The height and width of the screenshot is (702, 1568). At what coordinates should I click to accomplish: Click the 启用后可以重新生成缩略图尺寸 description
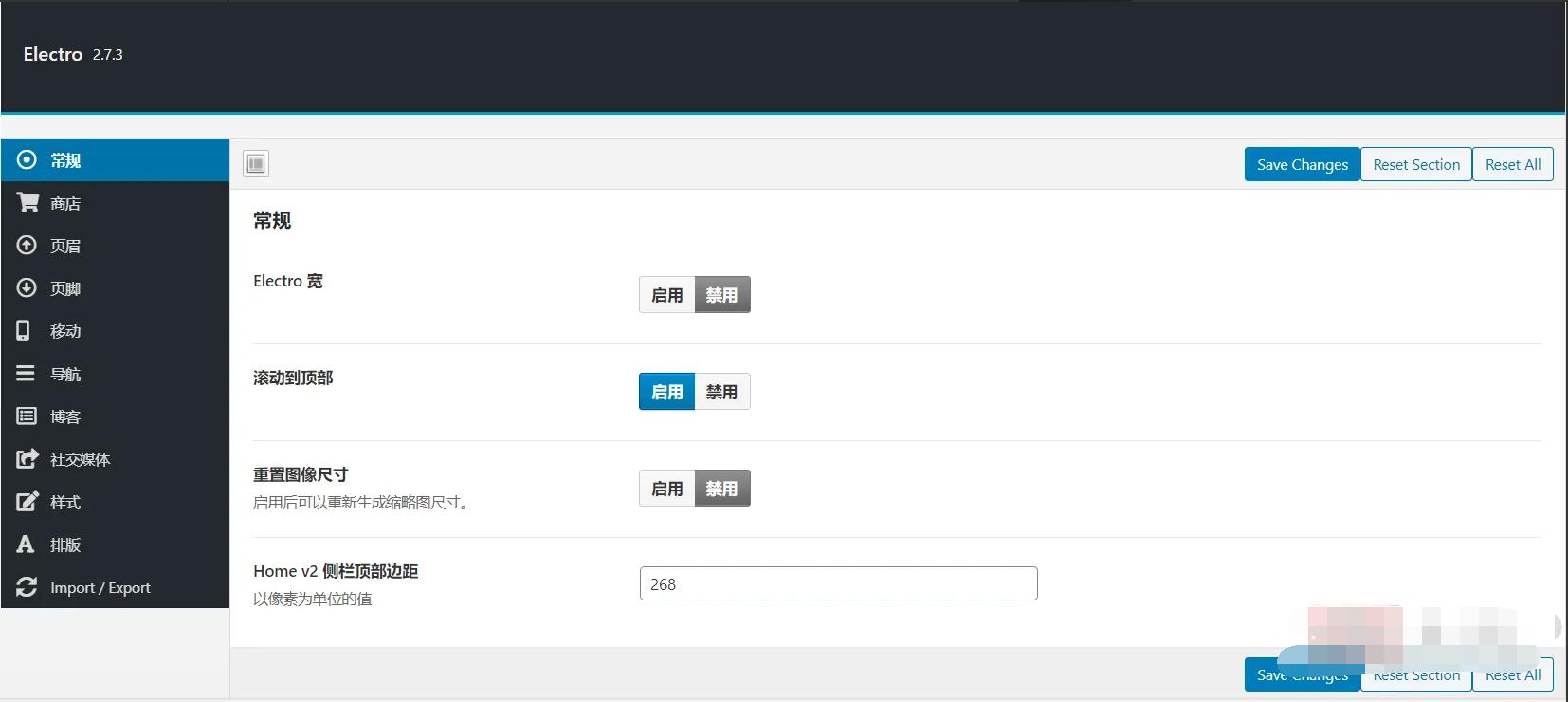pyautogui.click(x=362, y=502)
